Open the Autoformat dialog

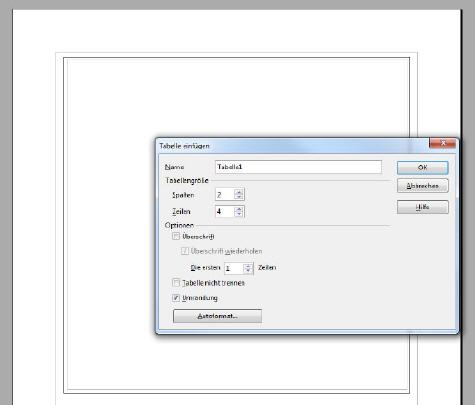(217, 316)
